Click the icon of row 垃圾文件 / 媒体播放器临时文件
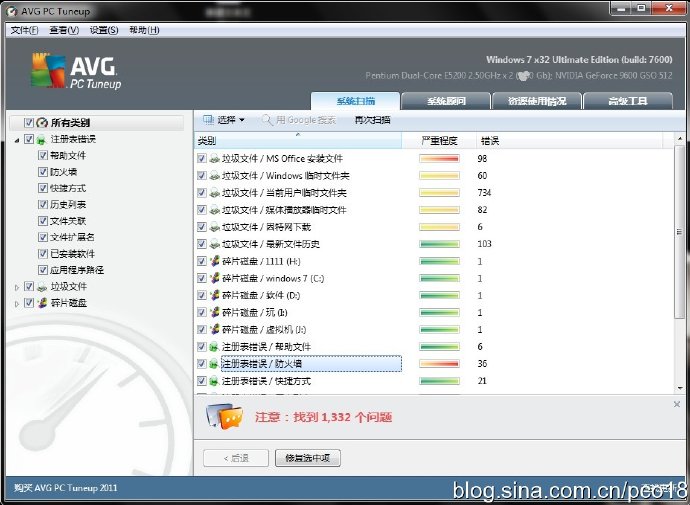690x505 pixels. [x=214, y=210]
